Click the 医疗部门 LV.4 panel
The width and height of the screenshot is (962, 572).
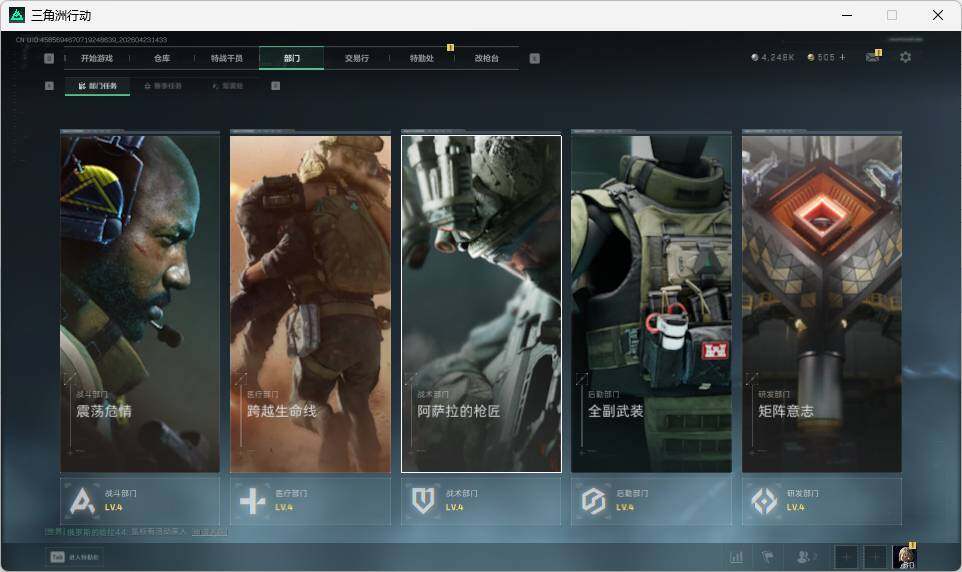(x=310, y=501)
